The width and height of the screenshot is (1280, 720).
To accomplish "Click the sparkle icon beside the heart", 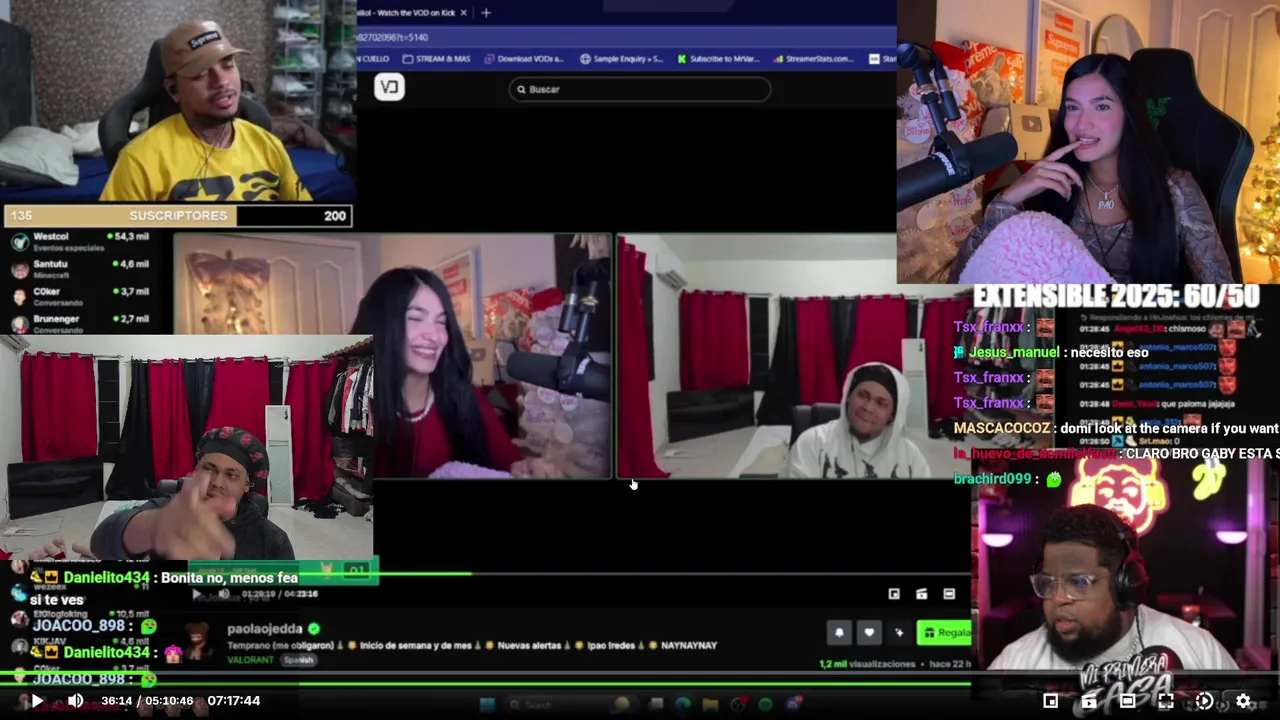I will click(898, 632).
